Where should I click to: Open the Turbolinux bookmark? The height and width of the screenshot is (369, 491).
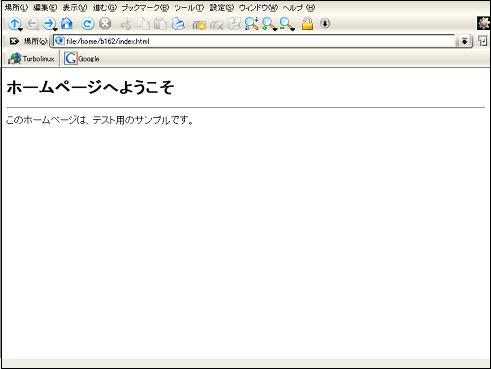[31, 59]
